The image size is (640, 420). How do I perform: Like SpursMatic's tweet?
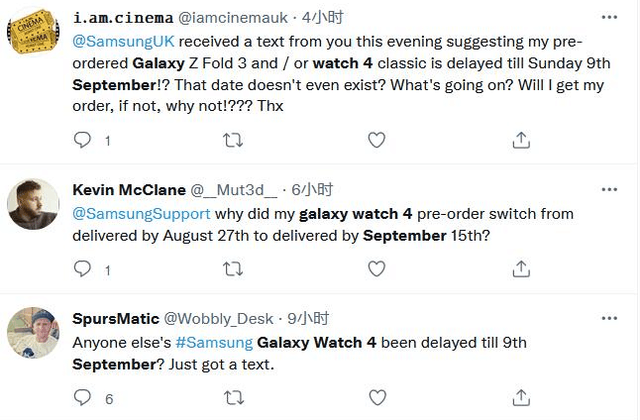(x=377, y=398)
